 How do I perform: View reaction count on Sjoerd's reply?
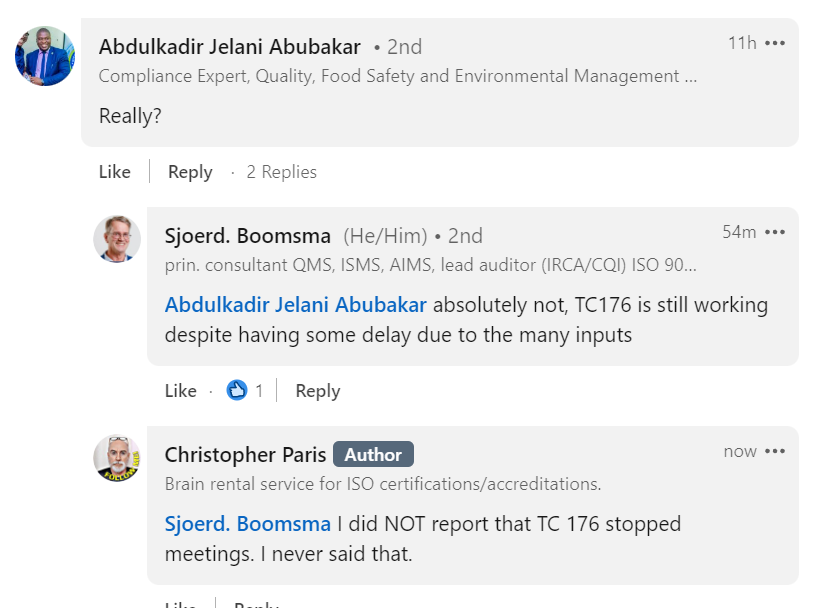pyautogui.click(x=259, y=391)
